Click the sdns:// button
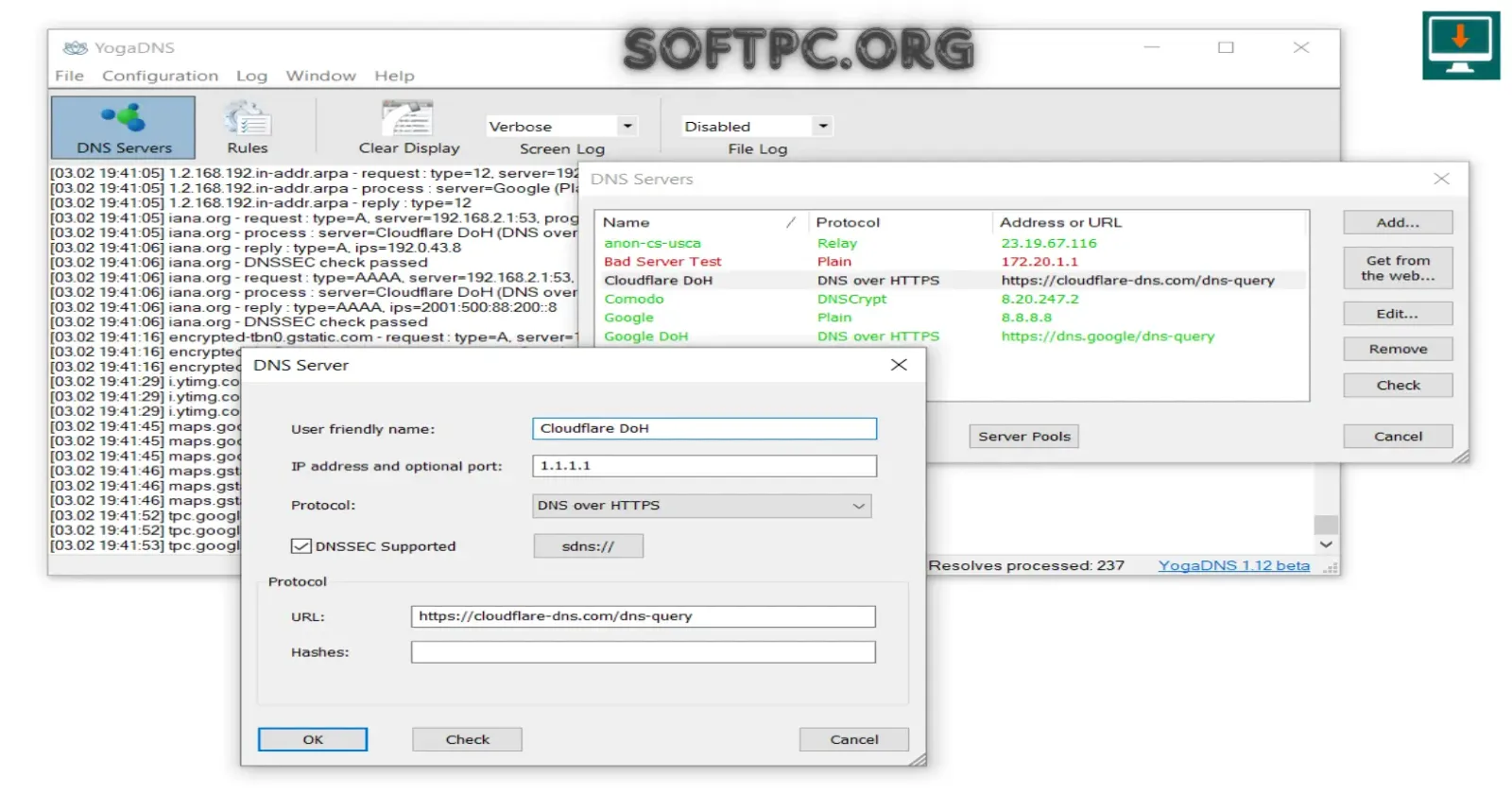The height and width of the screenshot is (811, 1512). tap(588, 546)
